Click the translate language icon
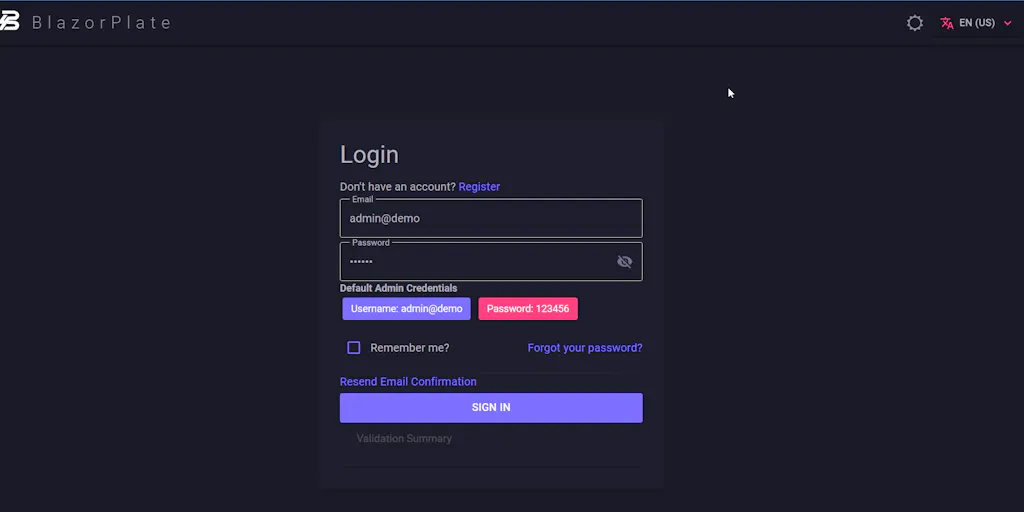 [946, 23]
